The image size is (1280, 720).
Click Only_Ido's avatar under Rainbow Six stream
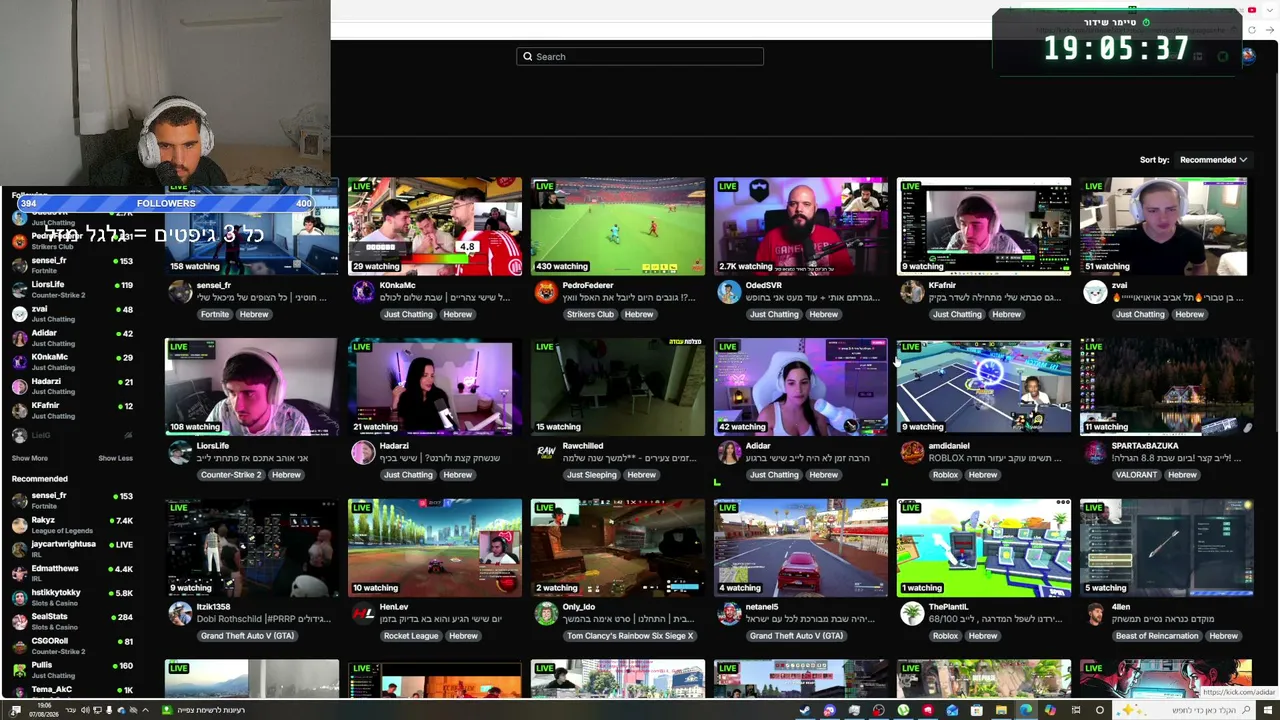(546, 613)
